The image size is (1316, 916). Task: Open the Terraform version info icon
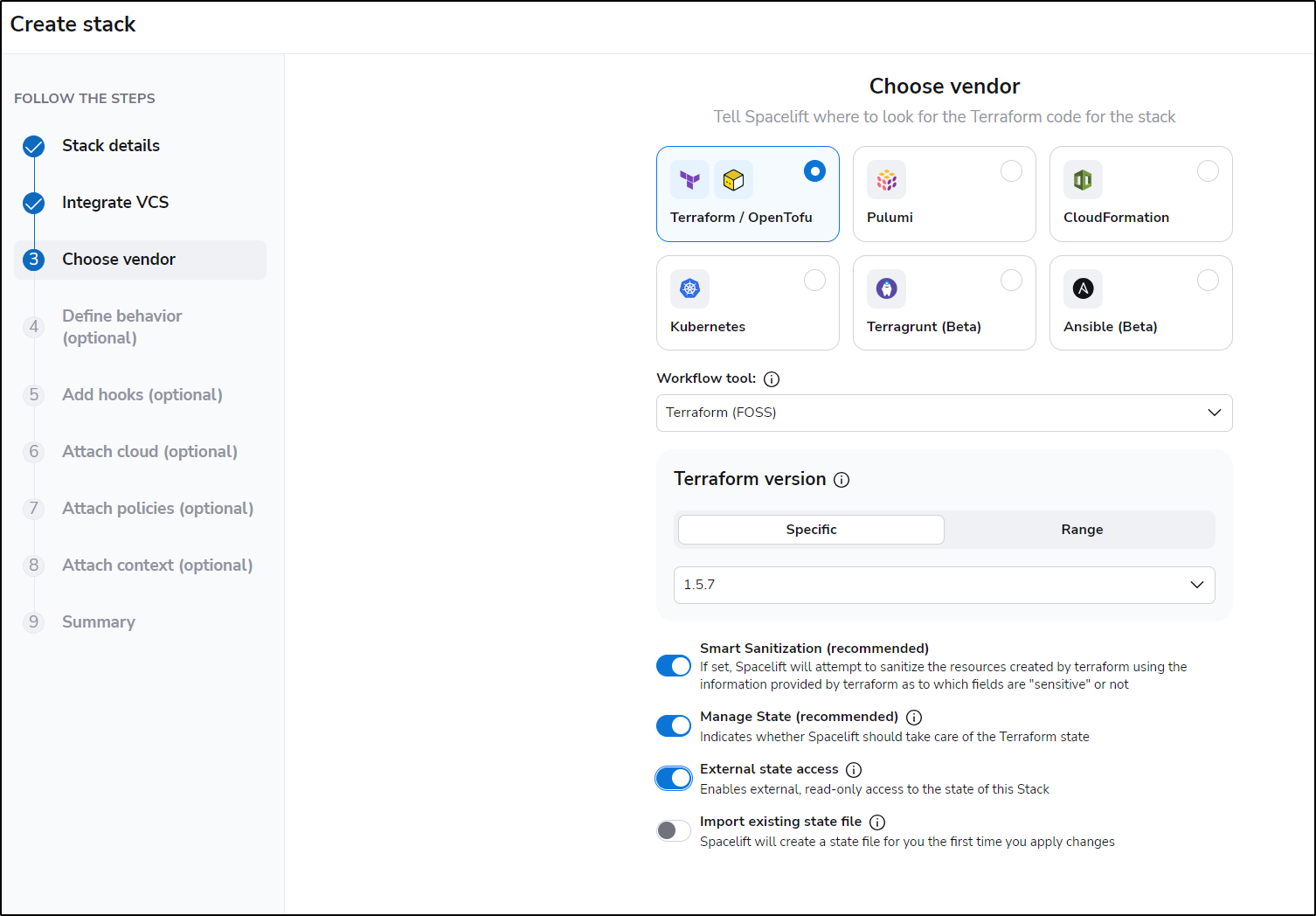[x=842, y=480]
